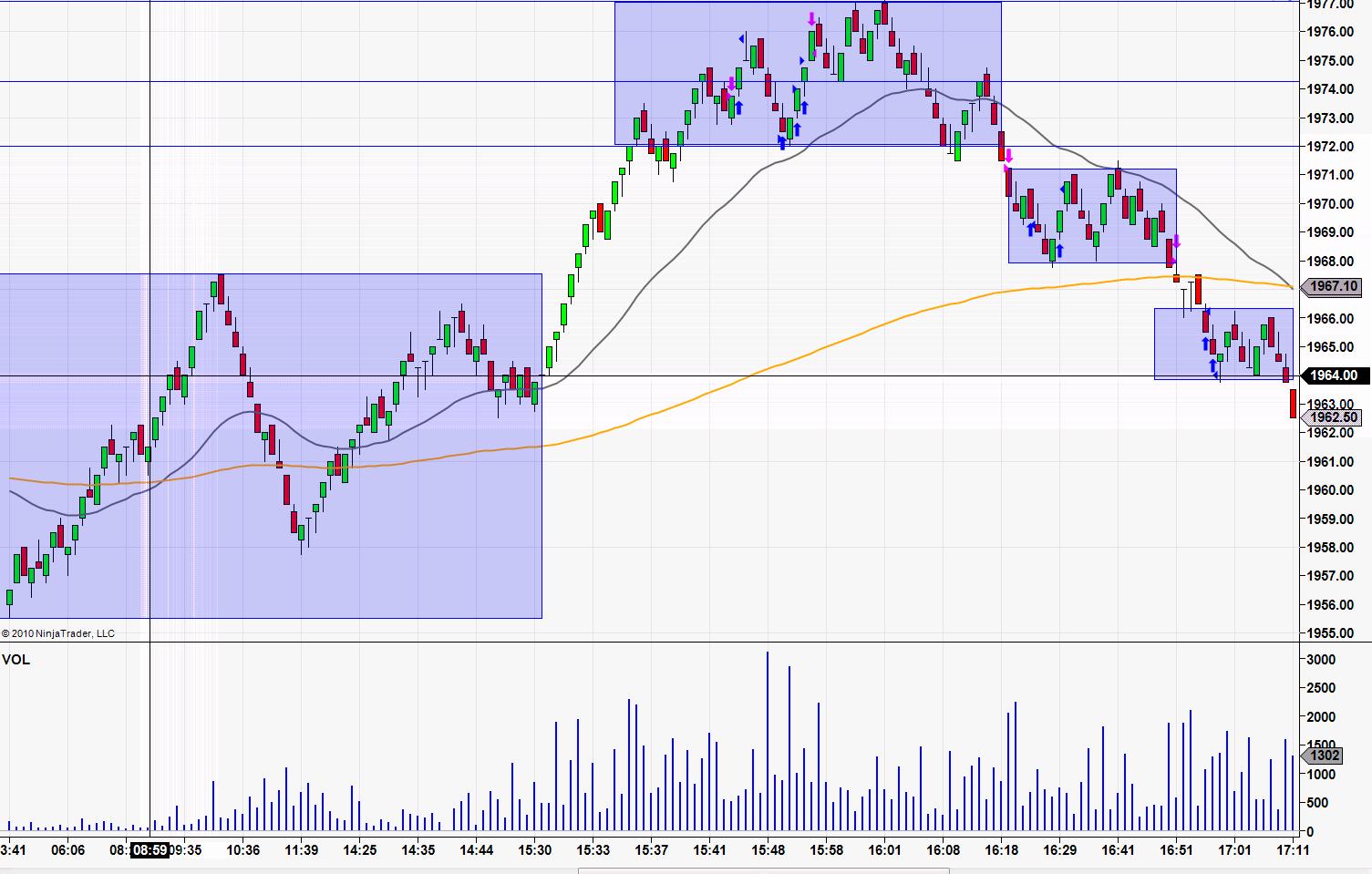Click 1965.00 on the price axis
The height and width of the screenshot is (874, 1372).
click(1330, 347)
